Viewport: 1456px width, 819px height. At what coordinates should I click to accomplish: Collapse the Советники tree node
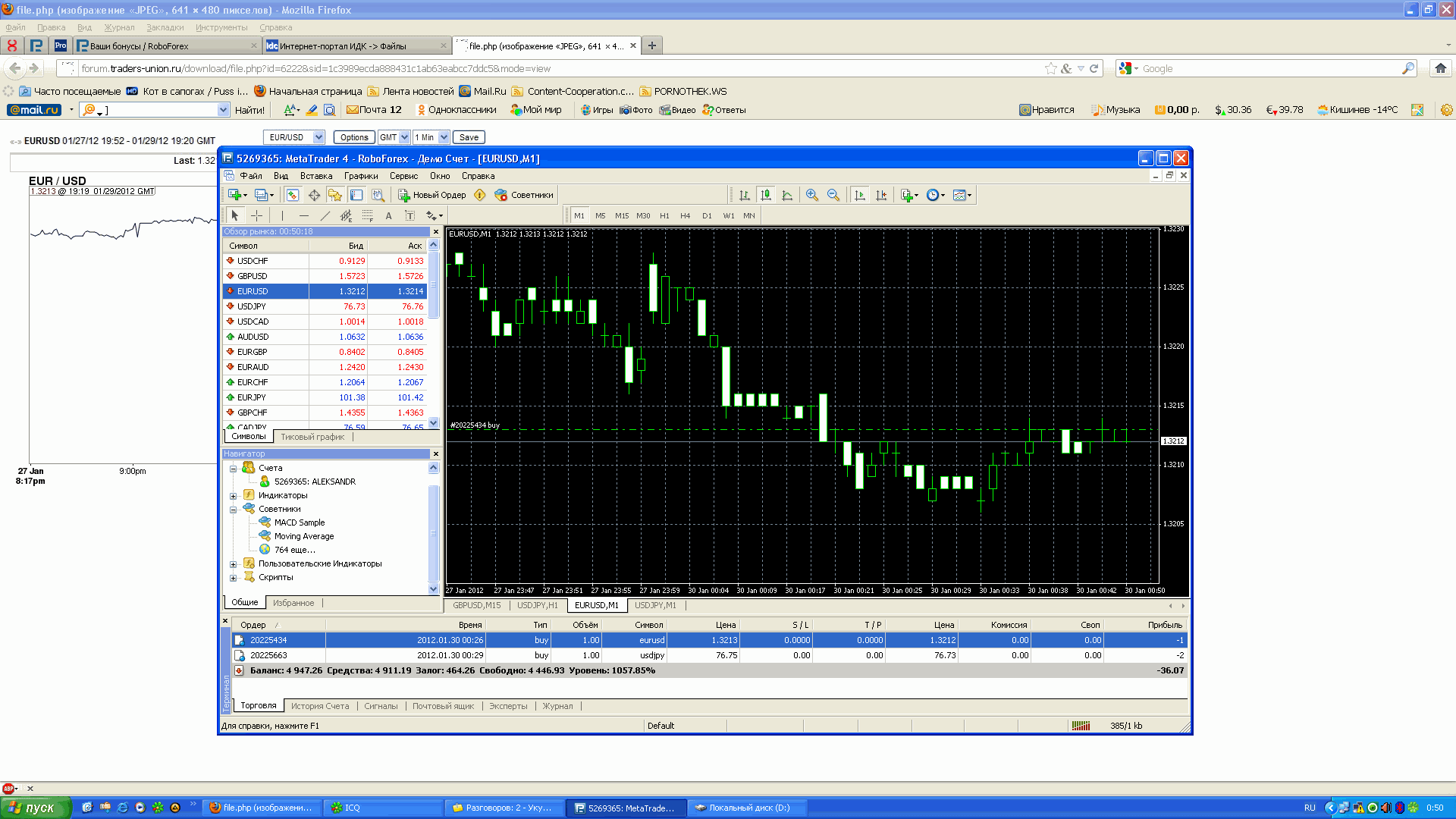pos(234,509)
